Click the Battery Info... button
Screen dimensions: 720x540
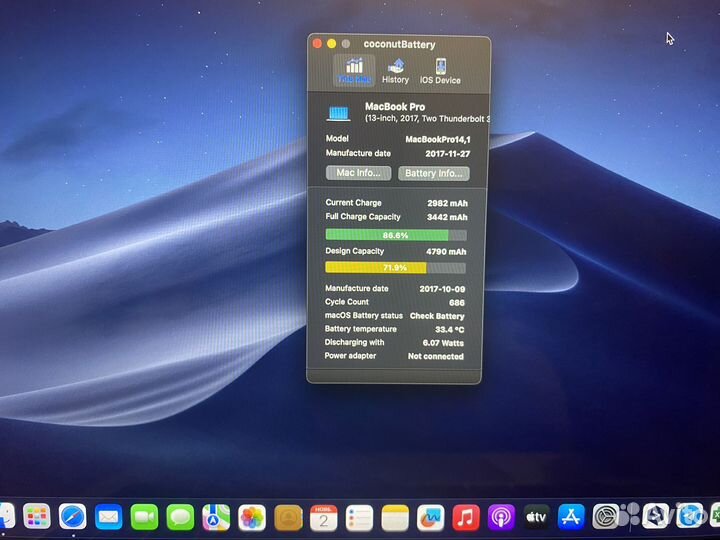click(x=433, y=173)
